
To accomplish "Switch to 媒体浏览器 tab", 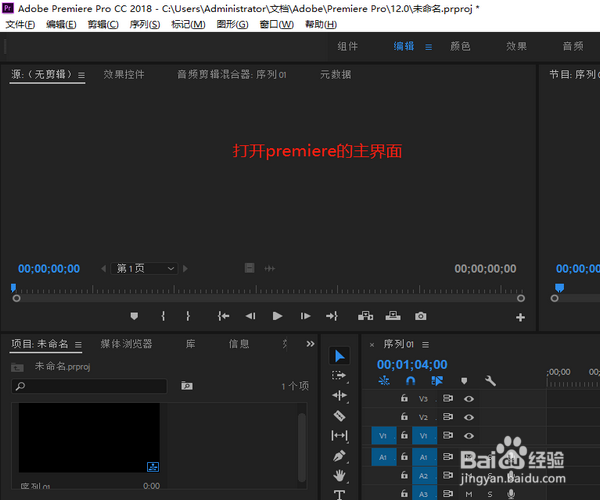I will [x=126, y=344].
